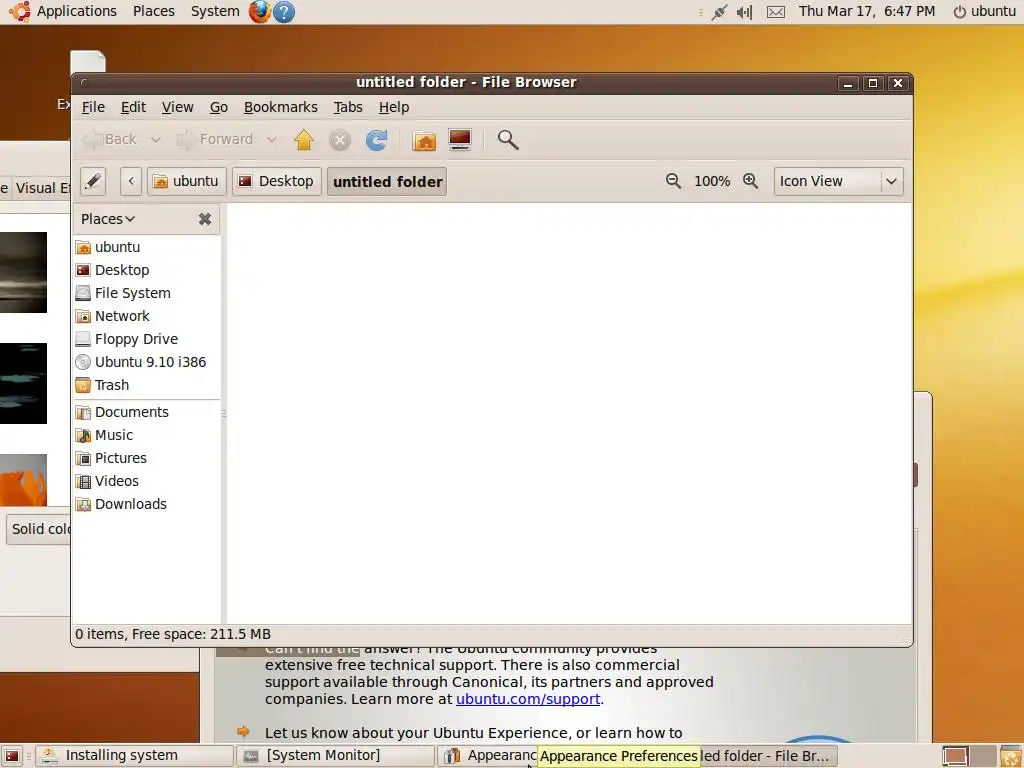Select Floppy Drive in Places sidebar
Viewport: 1024px width, 768px height.
tap(147, 339)
